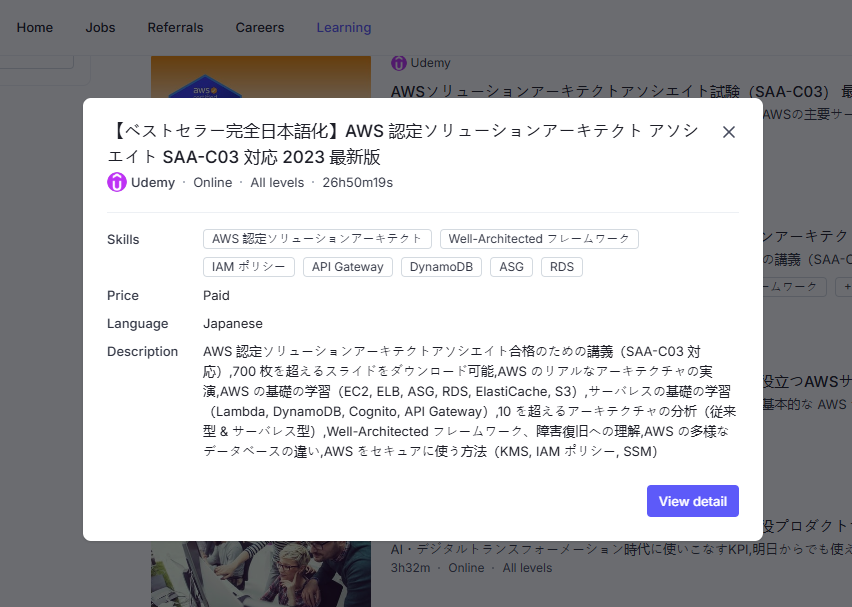The image size is (852, 607).
Task: Click the 'Paid' price value
Action: tap(216, 296)
